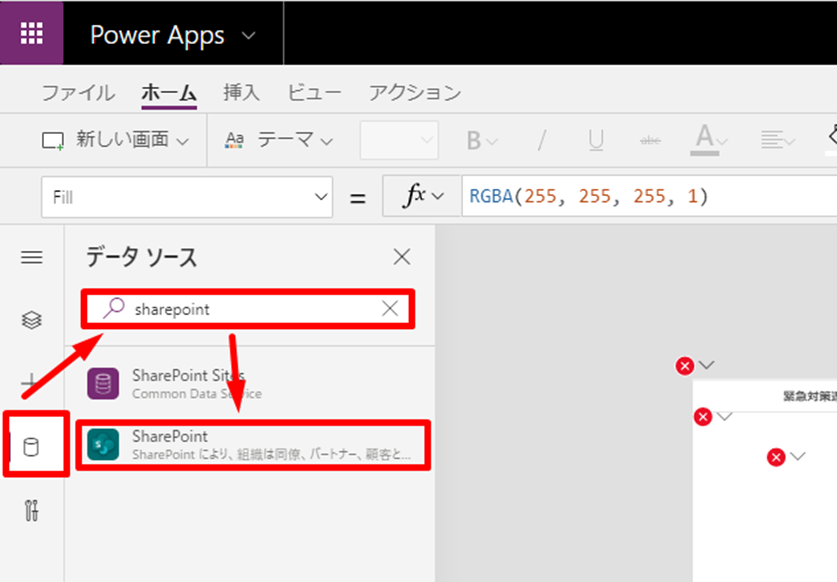The width and height of the screenshot is (837, 582).
Task: Expand chevron beside title row error icon
Action: (724, 416)
